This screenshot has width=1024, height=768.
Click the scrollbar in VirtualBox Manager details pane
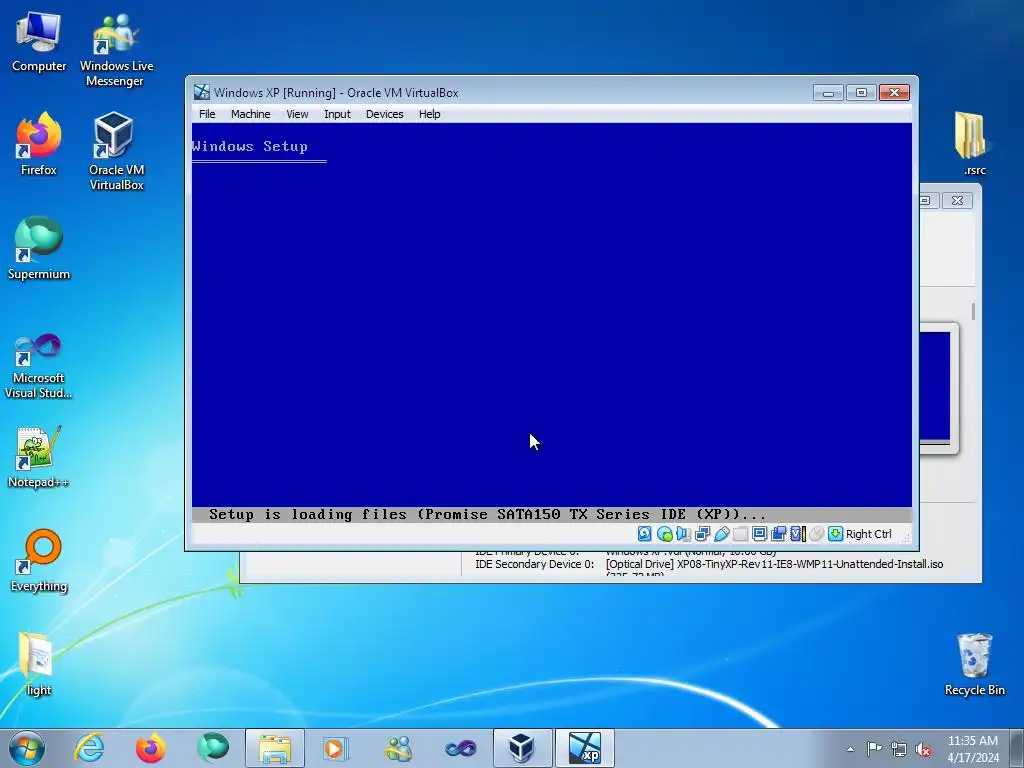pos(973,312)
